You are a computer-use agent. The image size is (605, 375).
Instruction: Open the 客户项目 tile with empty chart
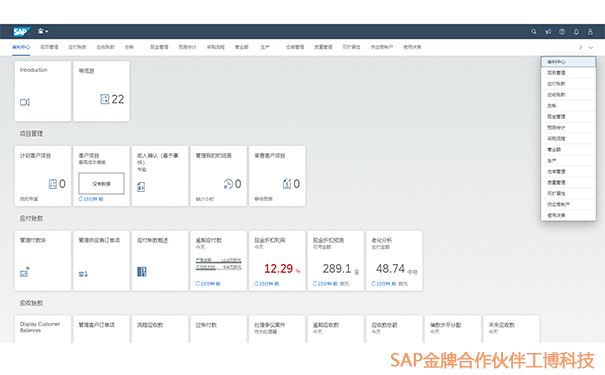[x=101, y=176]
